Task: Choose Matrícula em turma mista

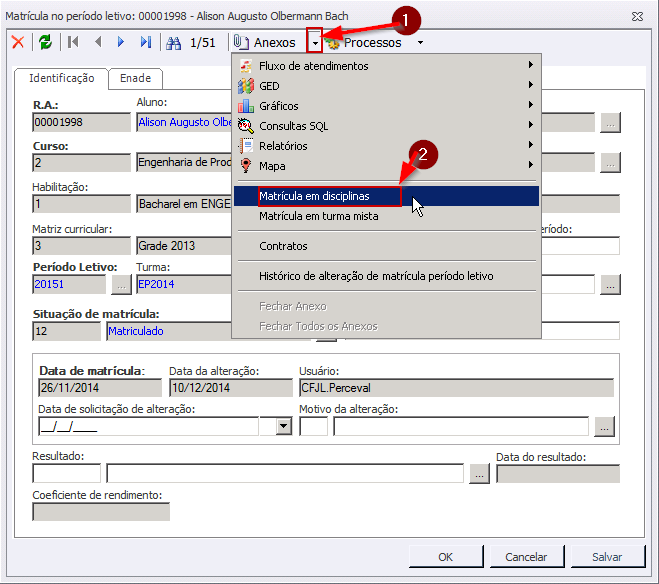Action: [x=318, y=216]
